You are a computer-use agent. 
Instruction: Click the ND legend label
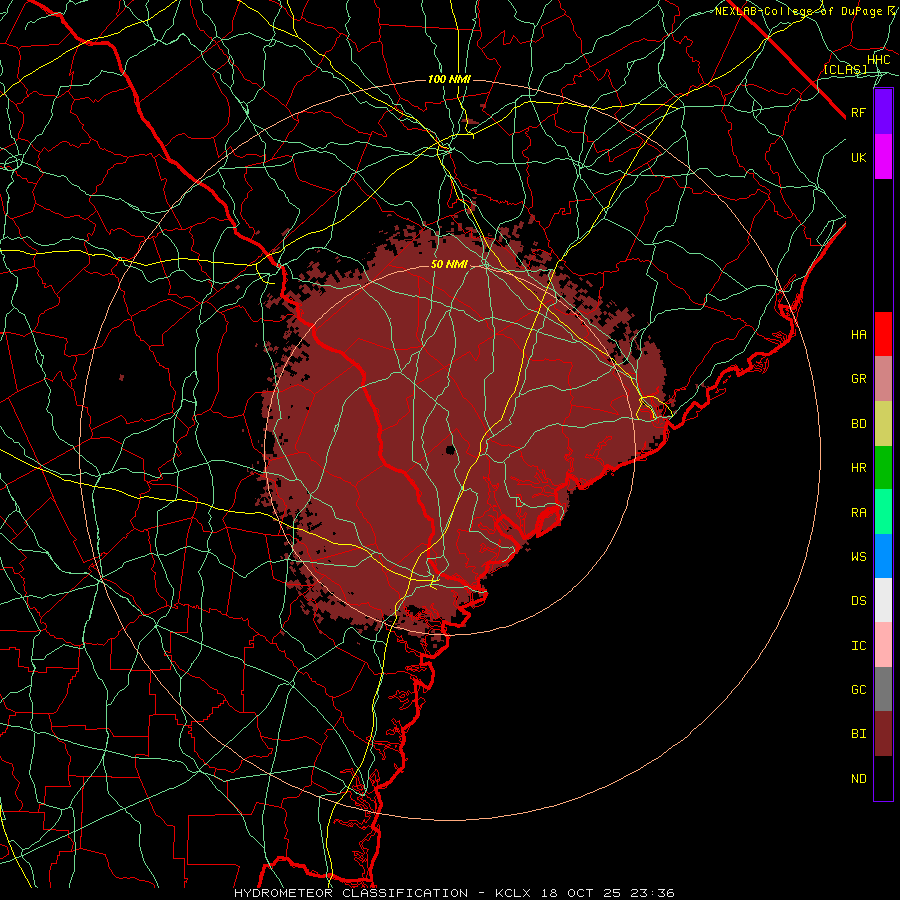click(x=859, y=778)
